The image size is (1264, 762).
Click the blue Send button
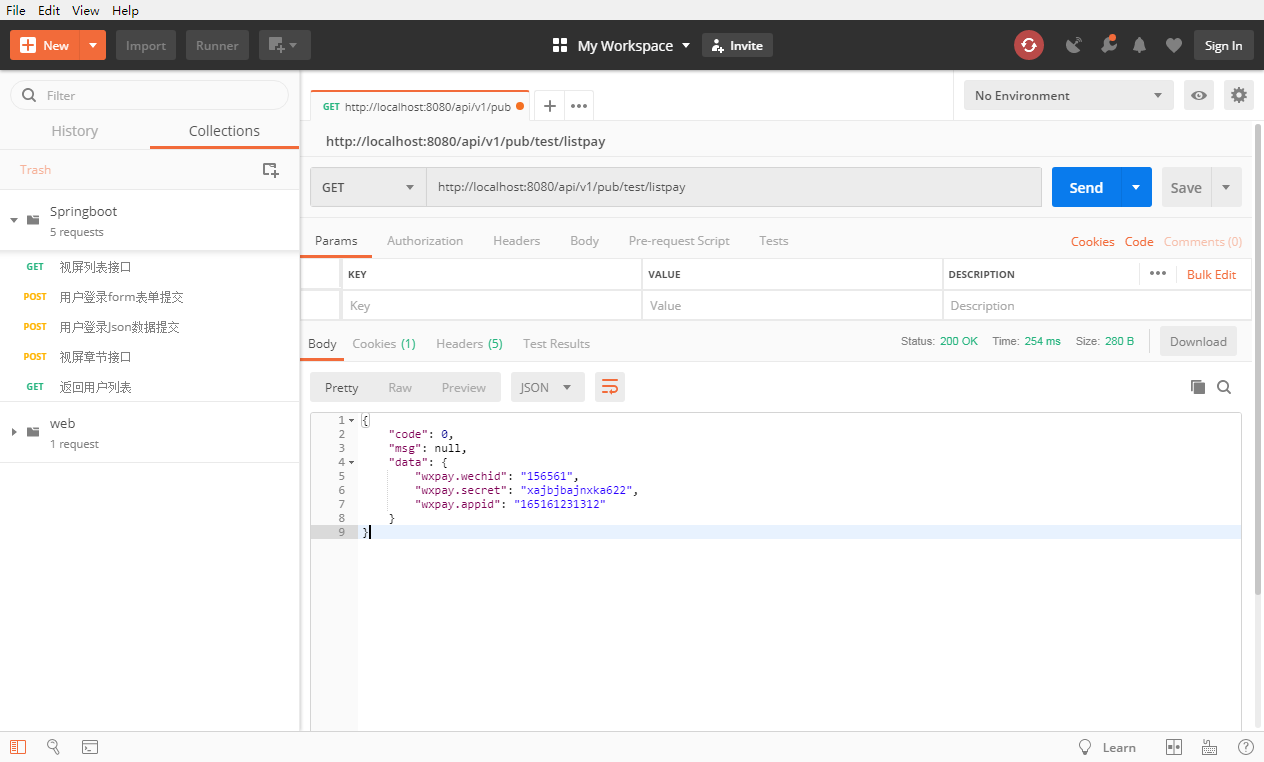click(1086, 187)
